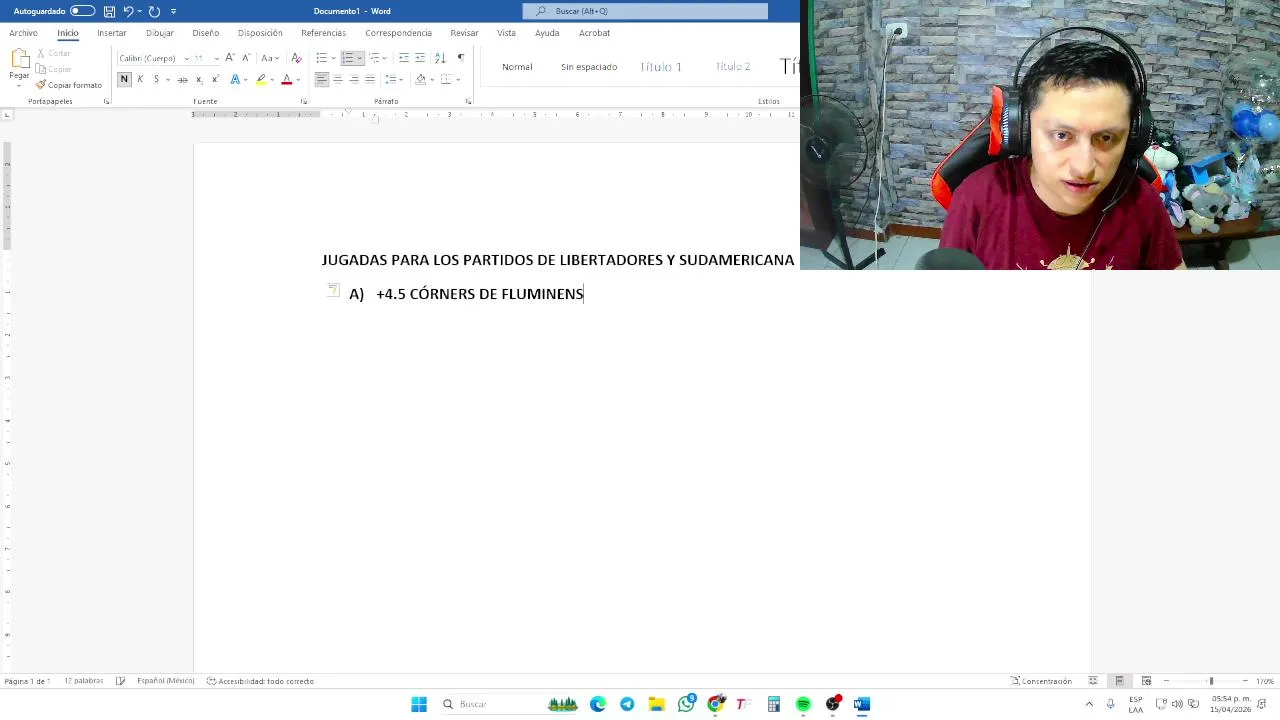The image size is (1280, 720).
Task: Clear all formatting with the eraser A icon
Action: pos(296,58)
